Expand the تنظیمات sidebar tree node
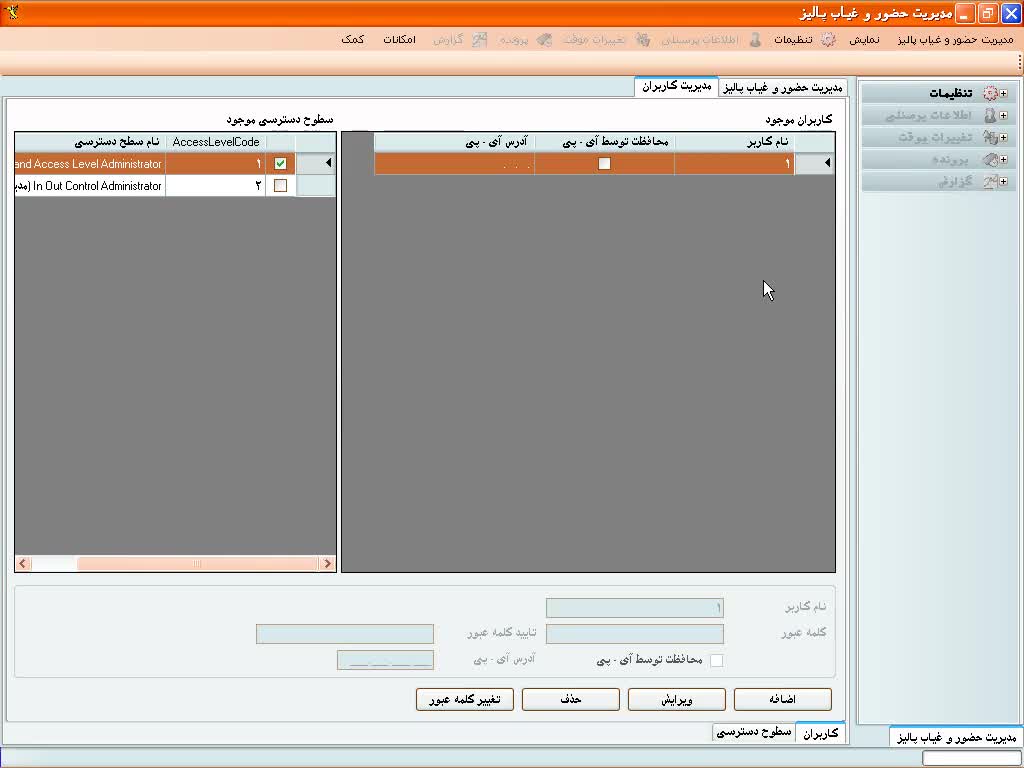This screenshot has width=1024, height=768. click(x=1003, y=93)
